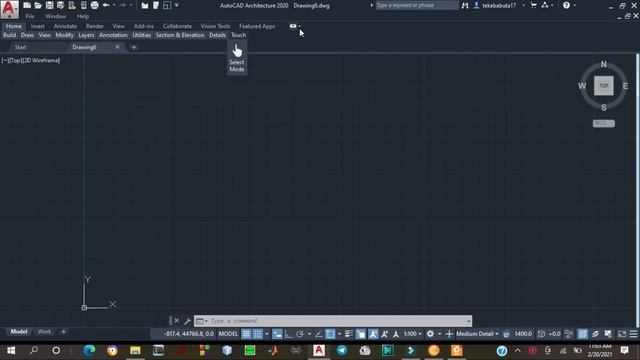Click the search keyword input field
Screen dimensions: 640x360
(x=417, y=5)
